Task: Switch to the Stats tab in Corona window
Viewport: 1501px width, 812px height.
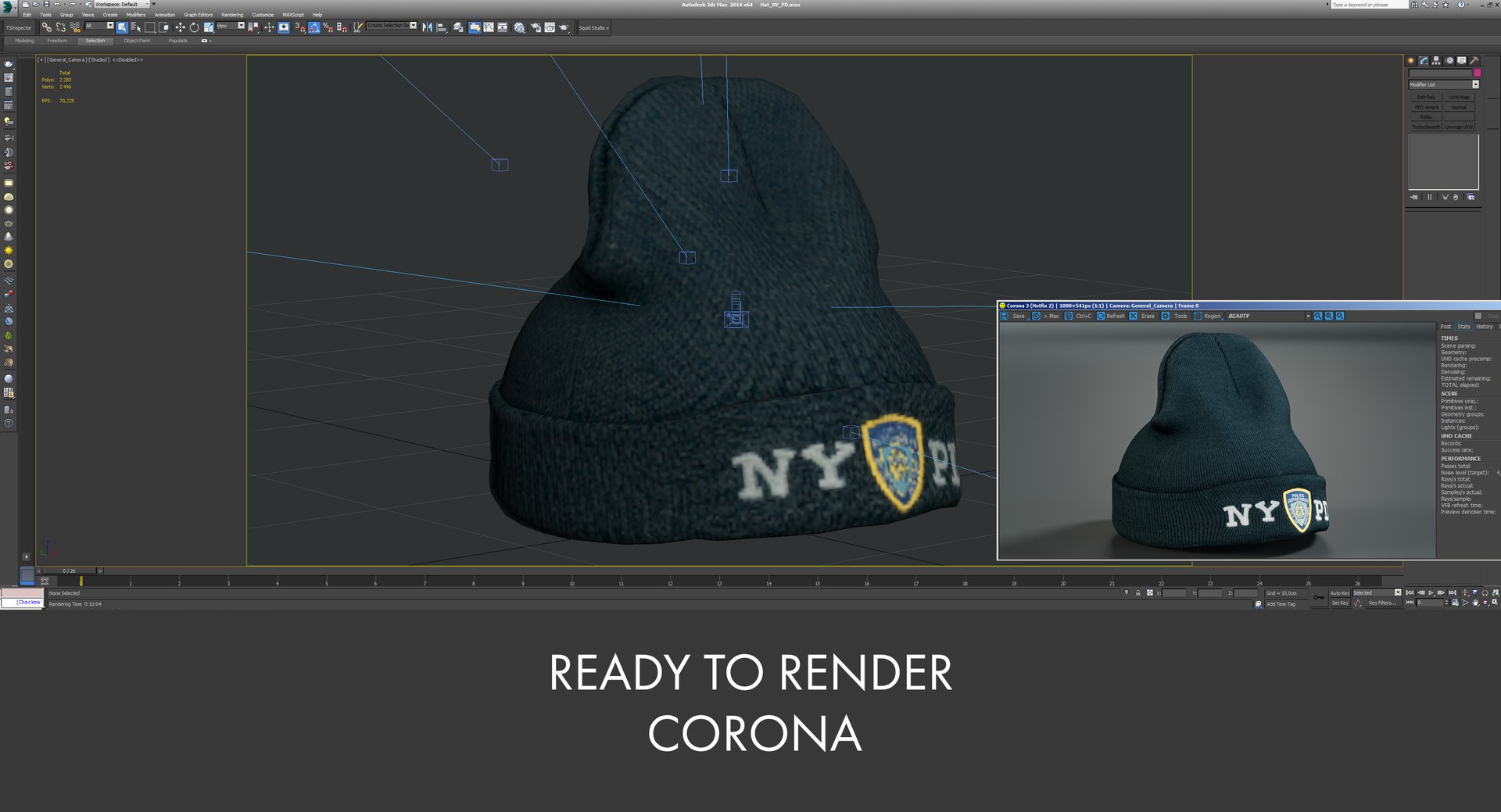Action: pos(1463,327)
